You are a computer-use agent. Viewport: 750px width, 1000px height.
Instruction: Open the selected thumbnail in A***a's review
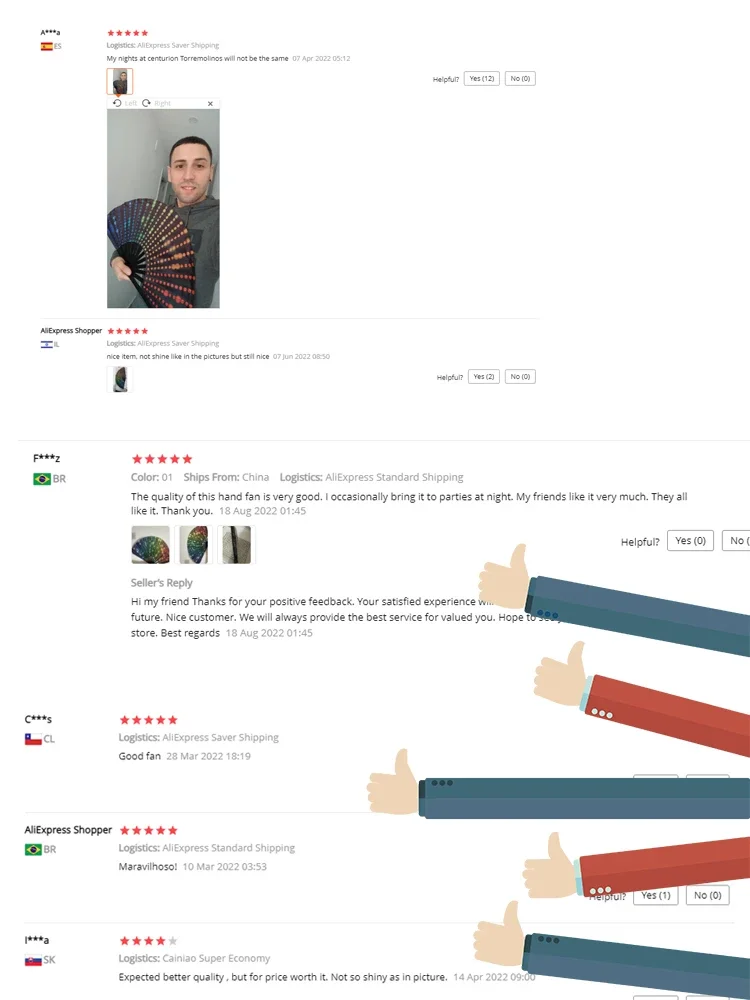[x=120, y=82]
